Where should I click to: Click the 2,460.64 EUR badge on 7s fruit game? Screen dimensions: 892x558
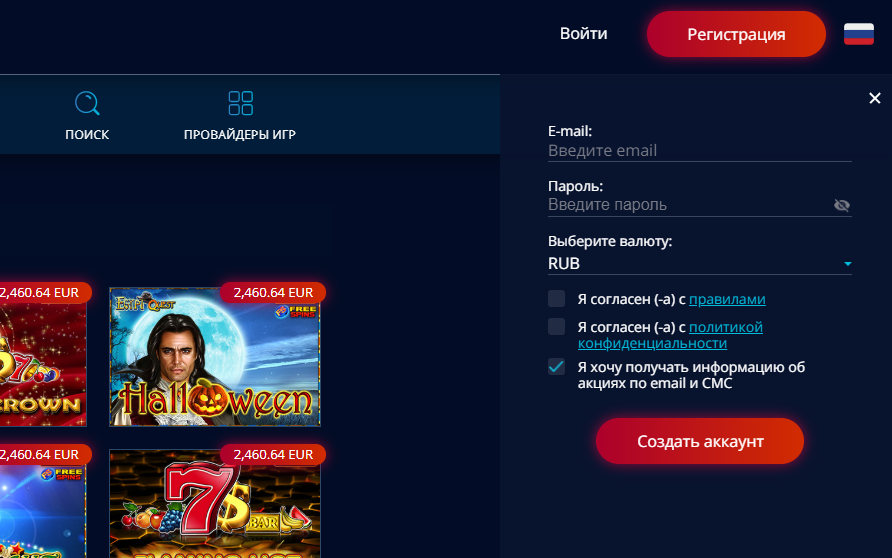[x=273, y=454]
